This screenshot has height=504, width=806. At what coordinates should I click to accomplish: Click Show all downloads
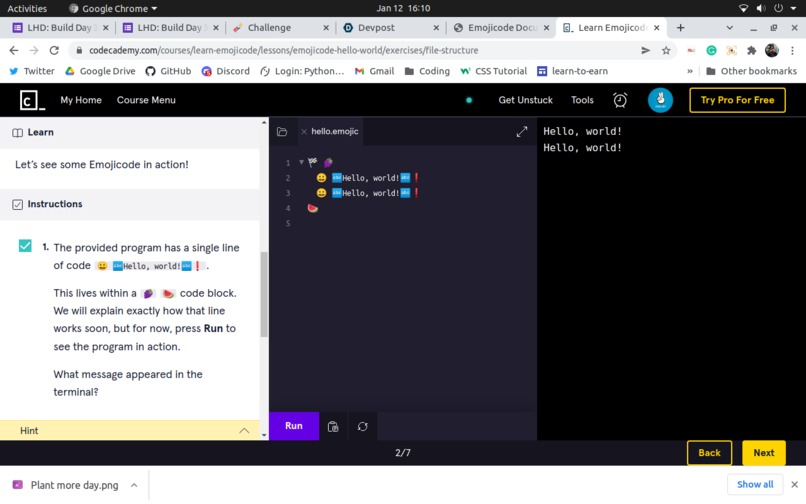(x=755, y=484)
